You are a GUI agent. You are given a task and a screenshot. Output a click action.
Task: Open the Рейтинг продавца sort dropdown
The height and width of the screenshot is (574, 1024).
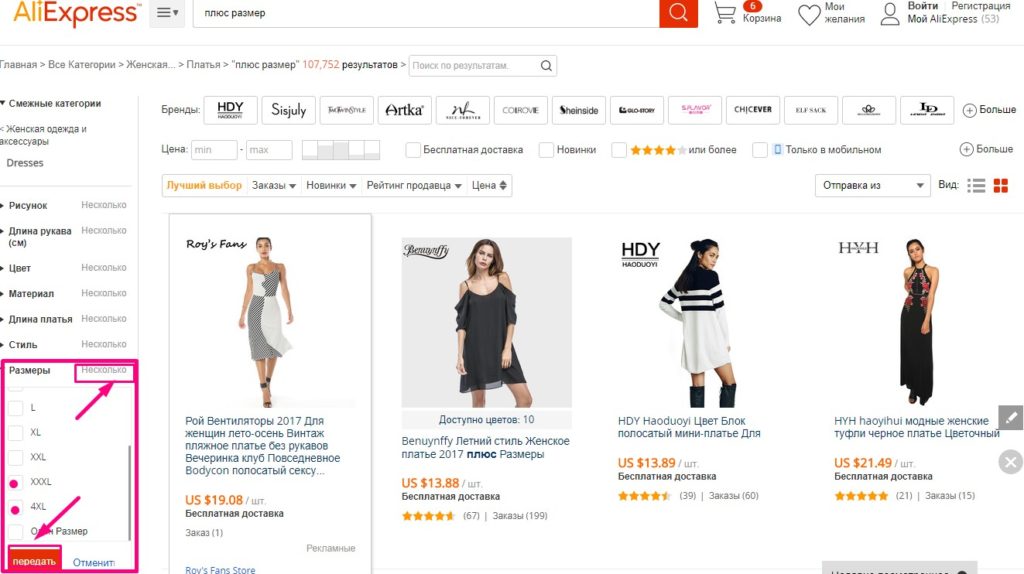(x=414, y=185)
